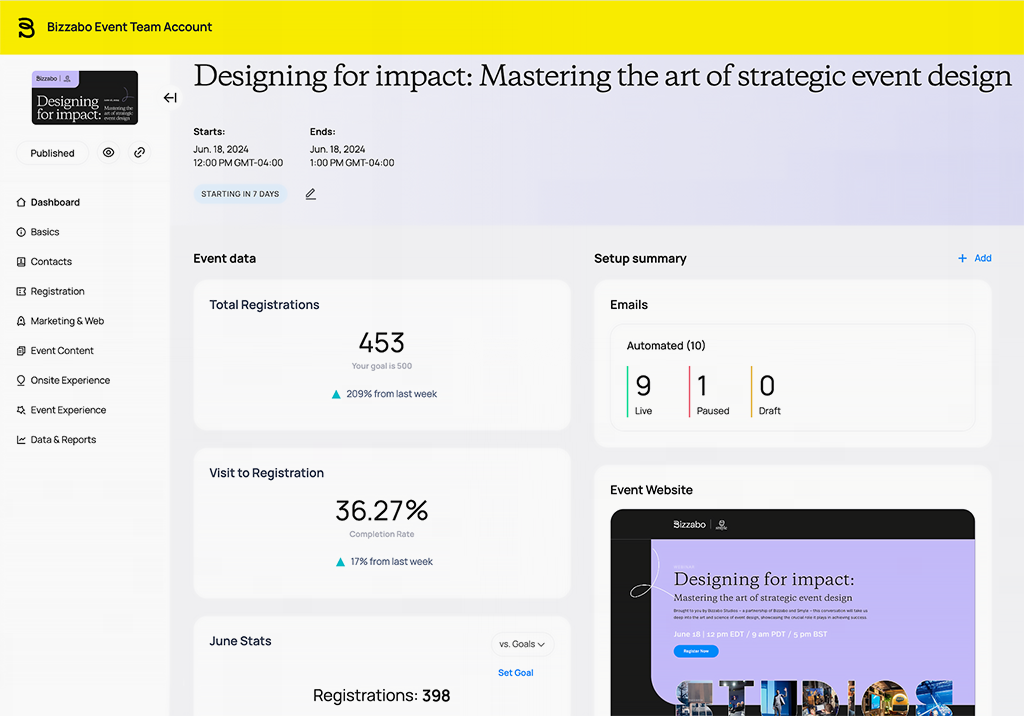The width and height of the screenshot is (1024, 716).
Task: Click the Bizzabo Event Team Account title
Action: pyautogui.click(x=129, y=27)
